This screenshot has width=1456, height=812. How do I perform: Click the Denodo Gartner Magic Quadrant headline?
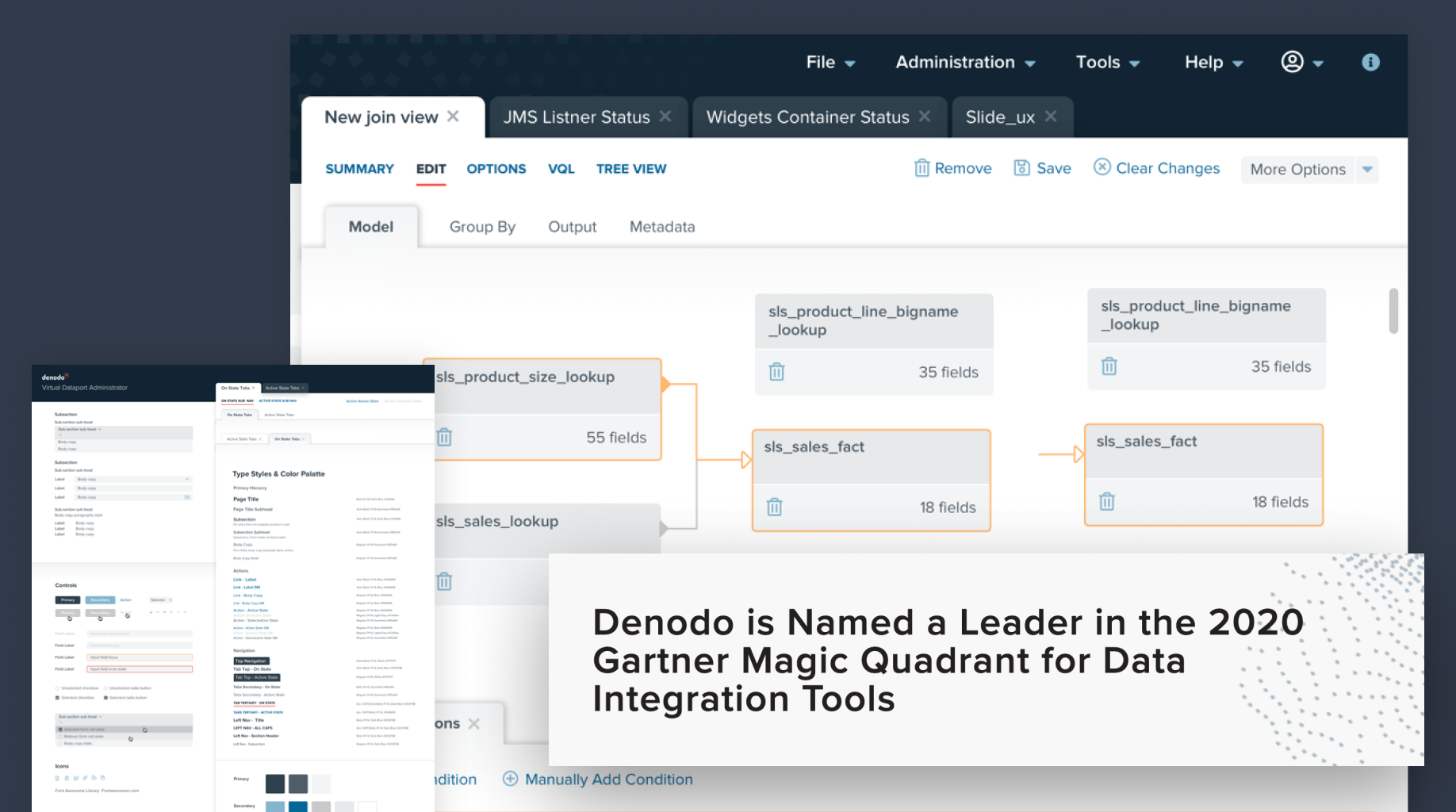click(x=948, y=661)
